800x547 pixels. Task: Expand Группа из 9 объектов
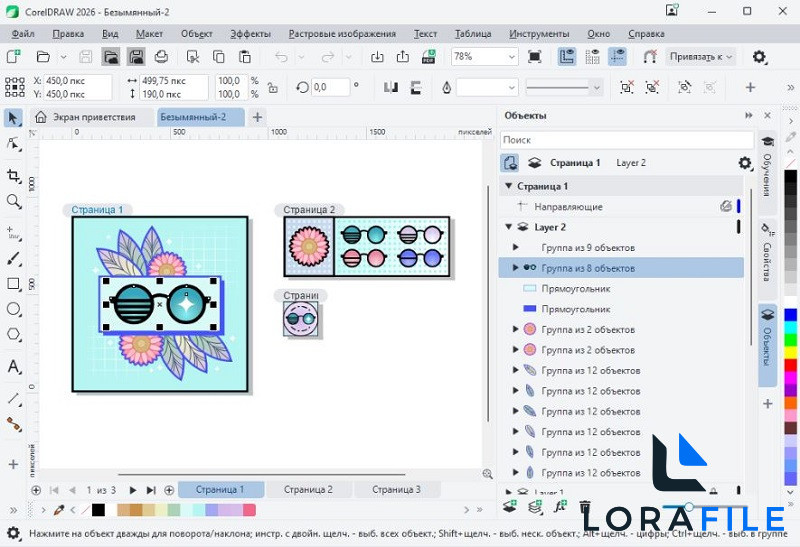point(515,247)
